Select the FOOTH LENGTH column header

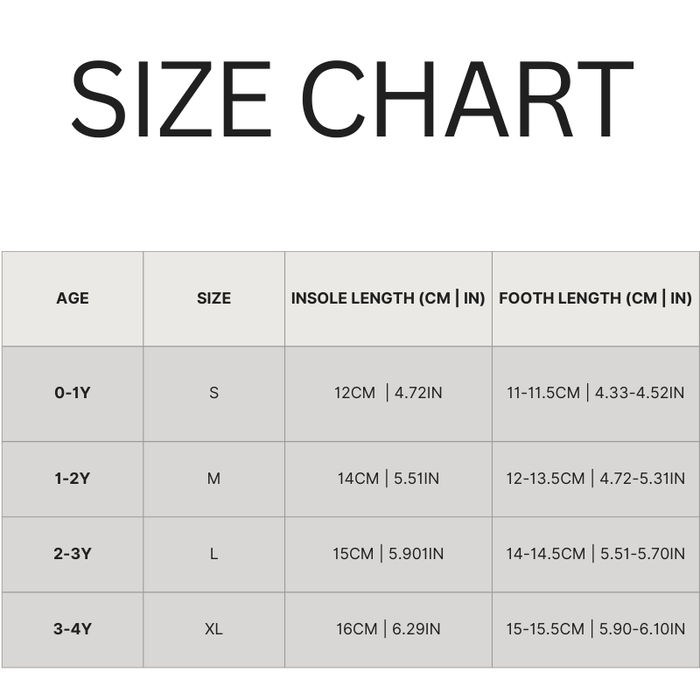tap(595, 298)
